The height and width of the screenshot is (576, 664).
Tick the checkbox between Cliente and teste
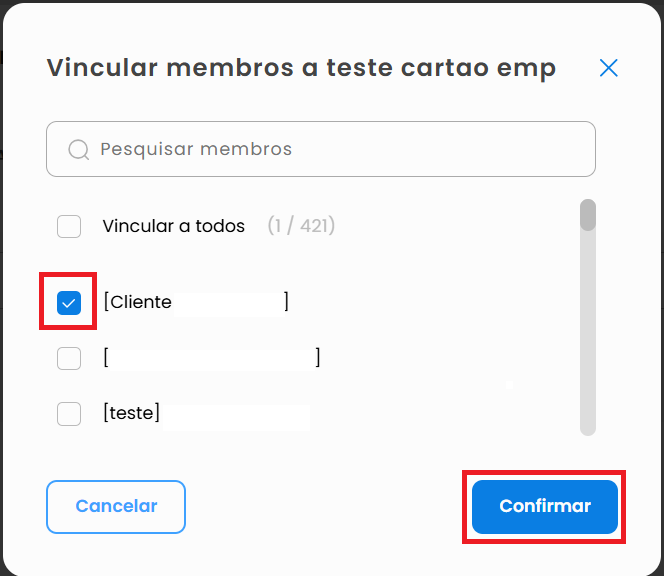point(69,358)
